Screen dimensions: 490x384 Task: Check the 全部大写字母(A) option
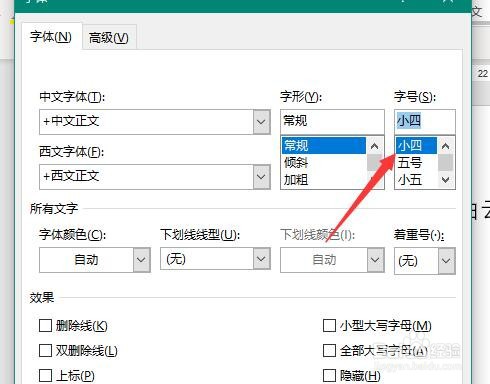click(x=329, y=351)
